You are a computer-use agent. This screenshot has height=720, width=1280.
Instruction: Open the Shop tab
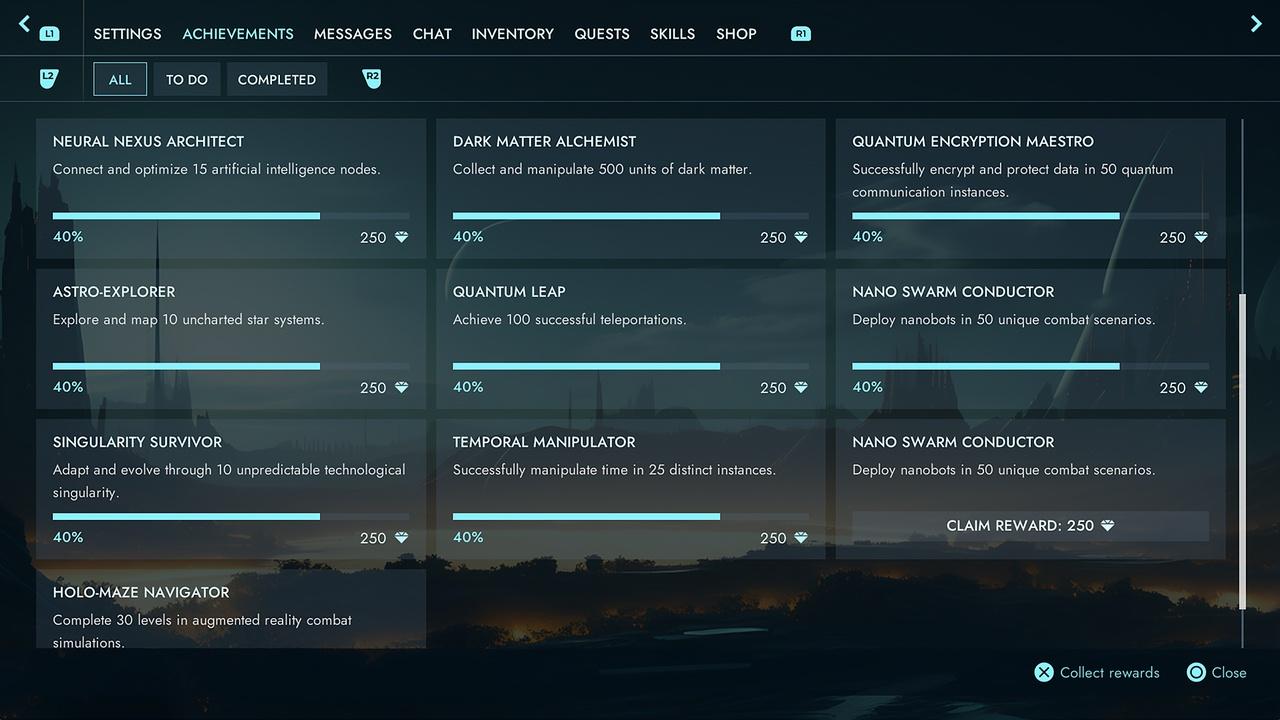click(736, 34)
